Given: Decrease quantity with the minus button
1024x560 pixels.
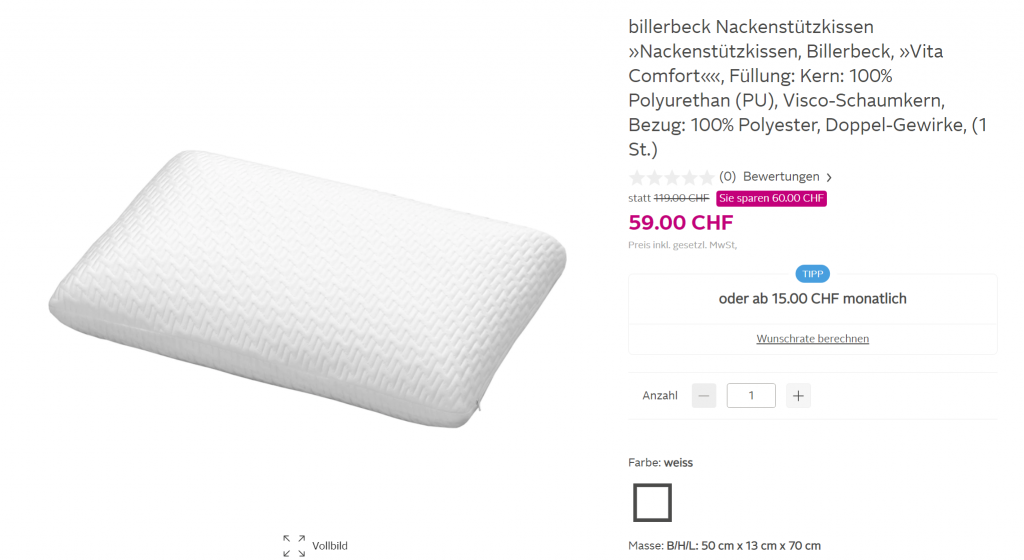Looking at the screenshot, I should point(704,396).
